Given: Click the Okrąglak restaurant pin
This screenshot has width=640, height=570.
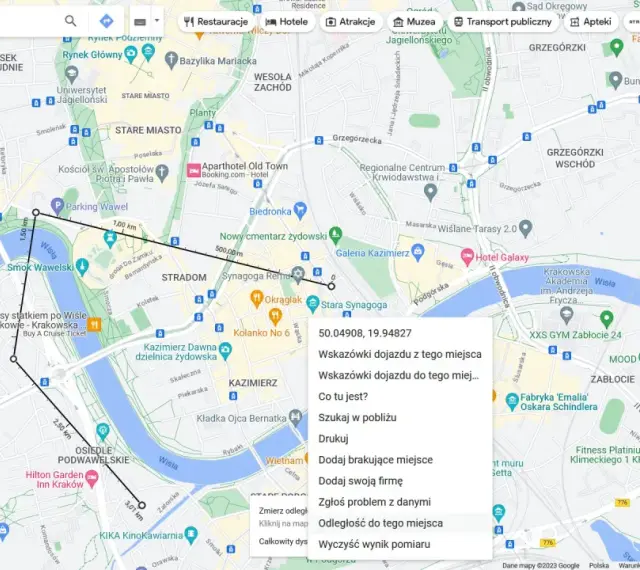Looking at the screenshot, I should click(x=256, y=298).
